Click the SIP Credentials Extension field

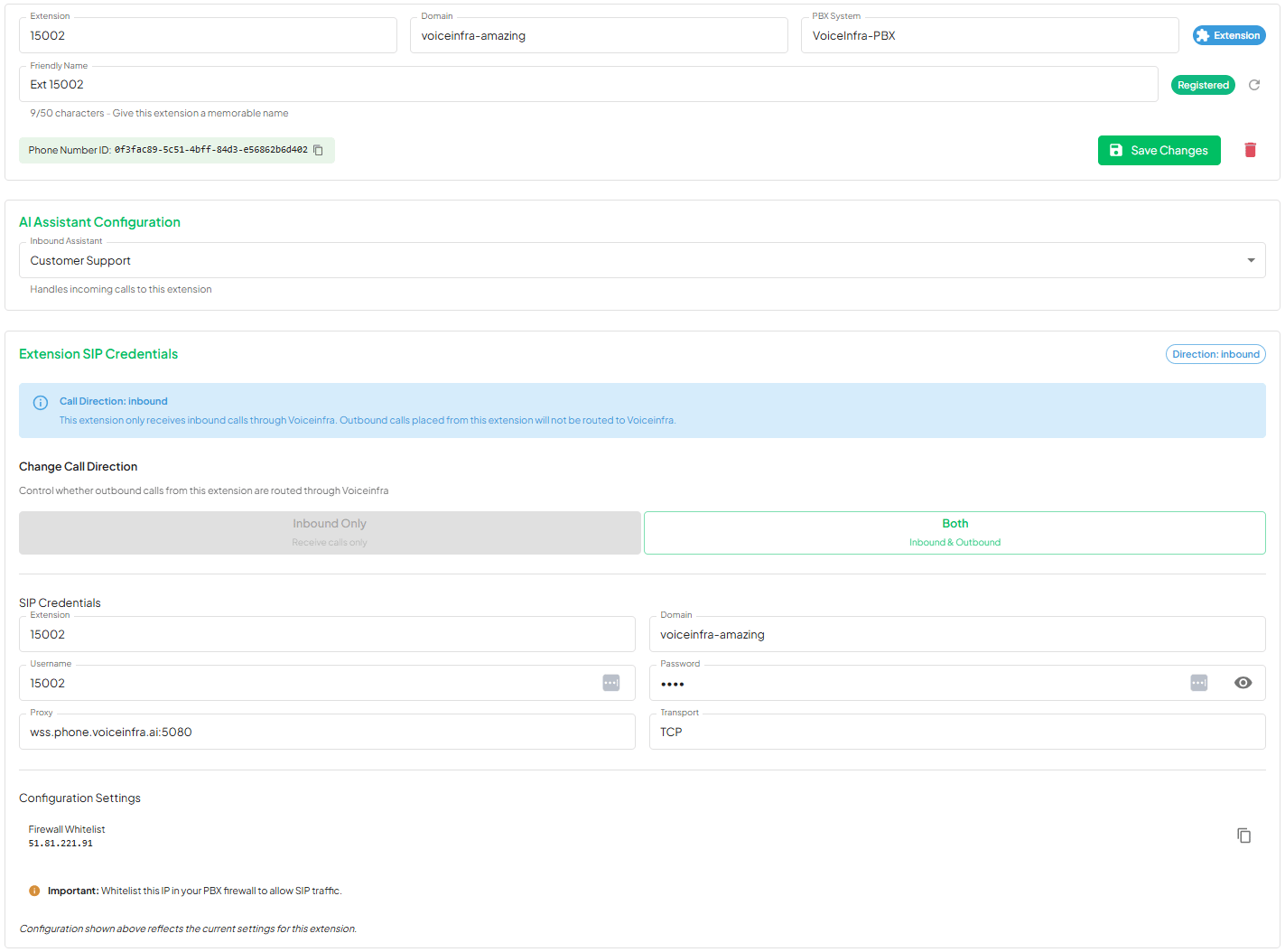(327, 634)
